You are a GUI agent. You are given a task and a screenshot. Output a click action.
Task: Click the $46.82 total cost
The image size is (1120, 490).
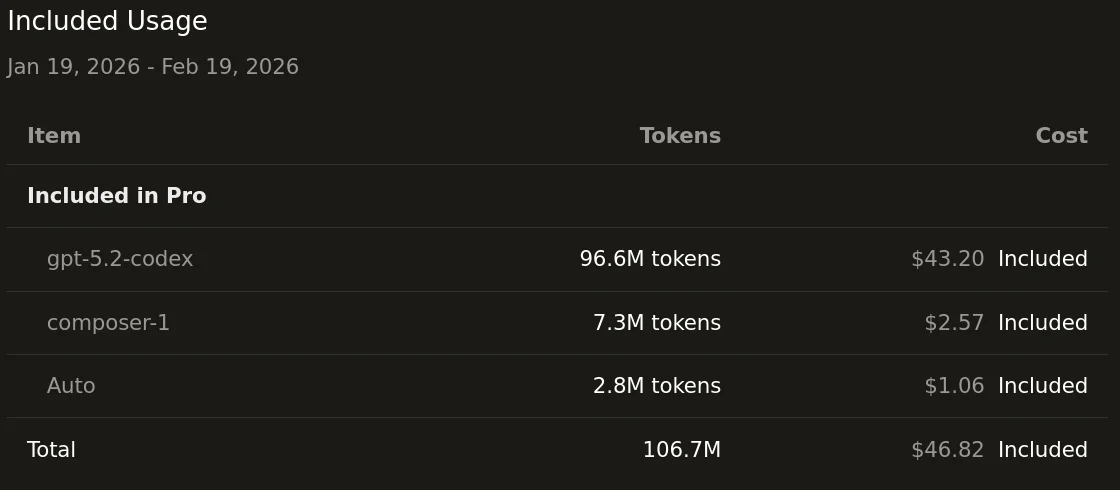pos(947,450)
